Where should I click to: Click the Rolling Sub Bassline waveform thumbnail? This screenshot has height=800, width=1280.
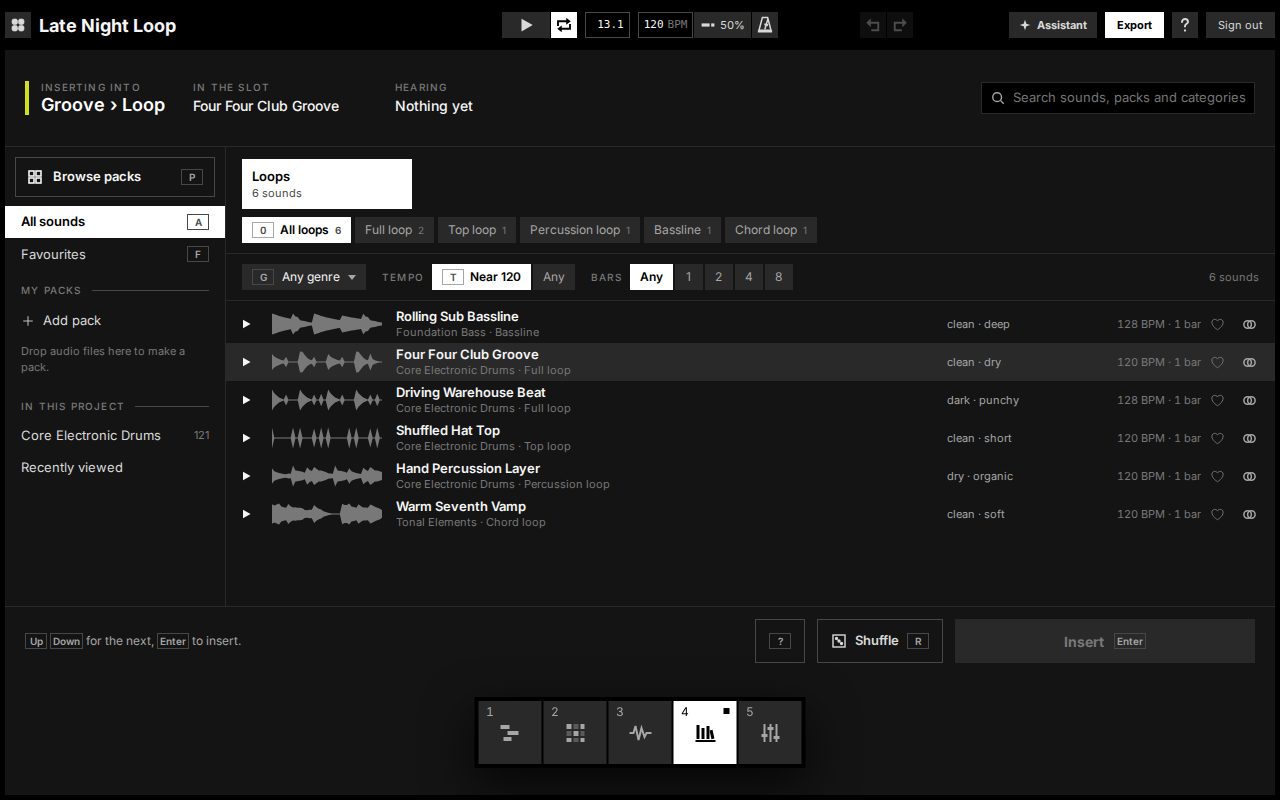point(327,324)
